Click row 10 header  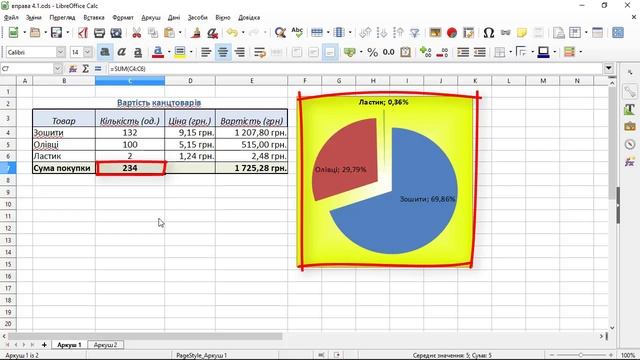(x=8, y=204)
